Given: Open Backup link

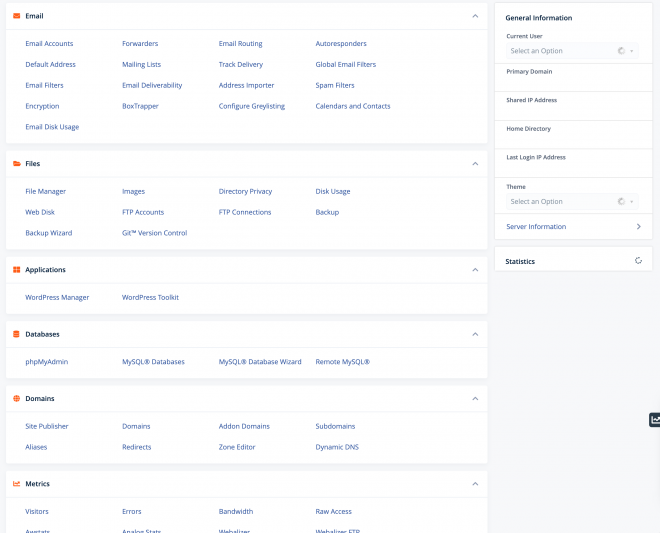Looking at the screenshot, I should (x=327, y=212).
